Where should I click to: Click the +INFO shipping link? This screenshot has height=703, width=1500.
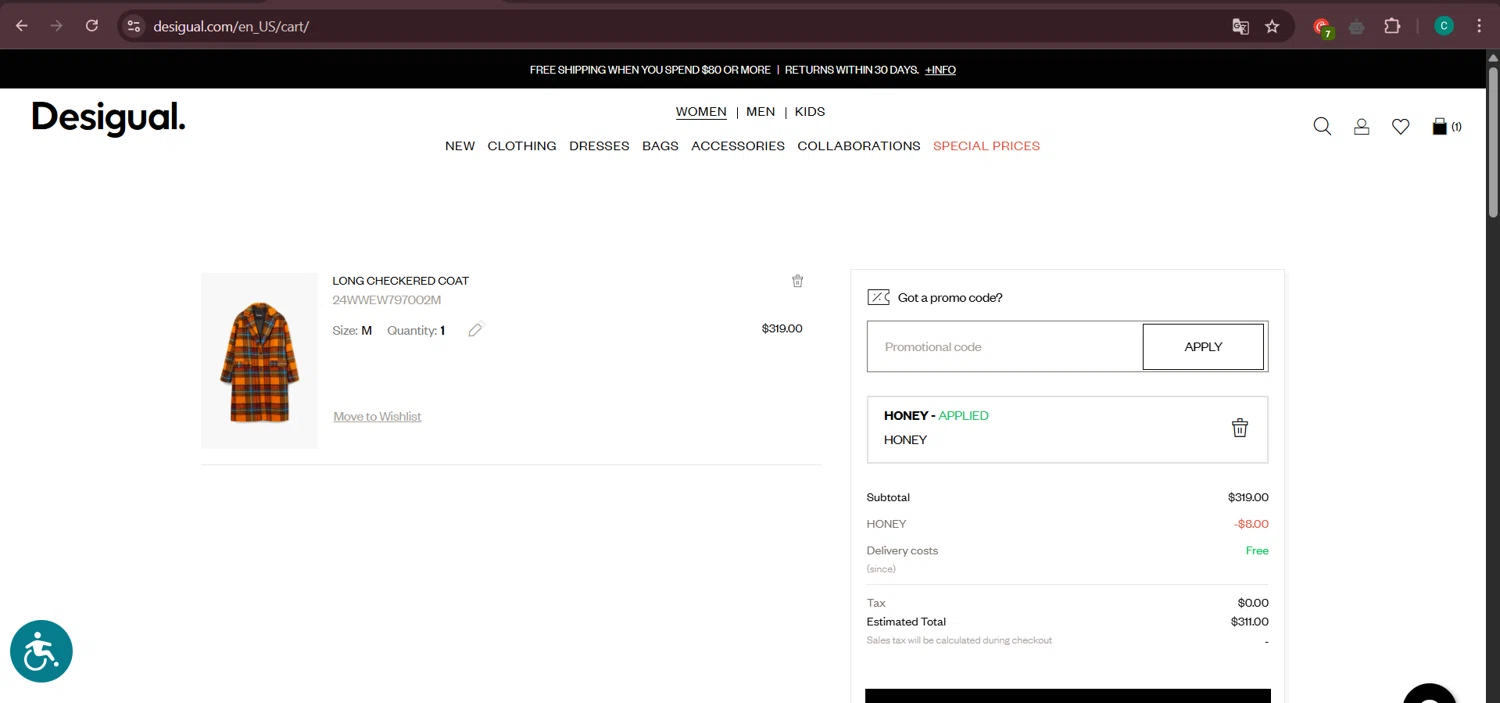click(940, 70)
